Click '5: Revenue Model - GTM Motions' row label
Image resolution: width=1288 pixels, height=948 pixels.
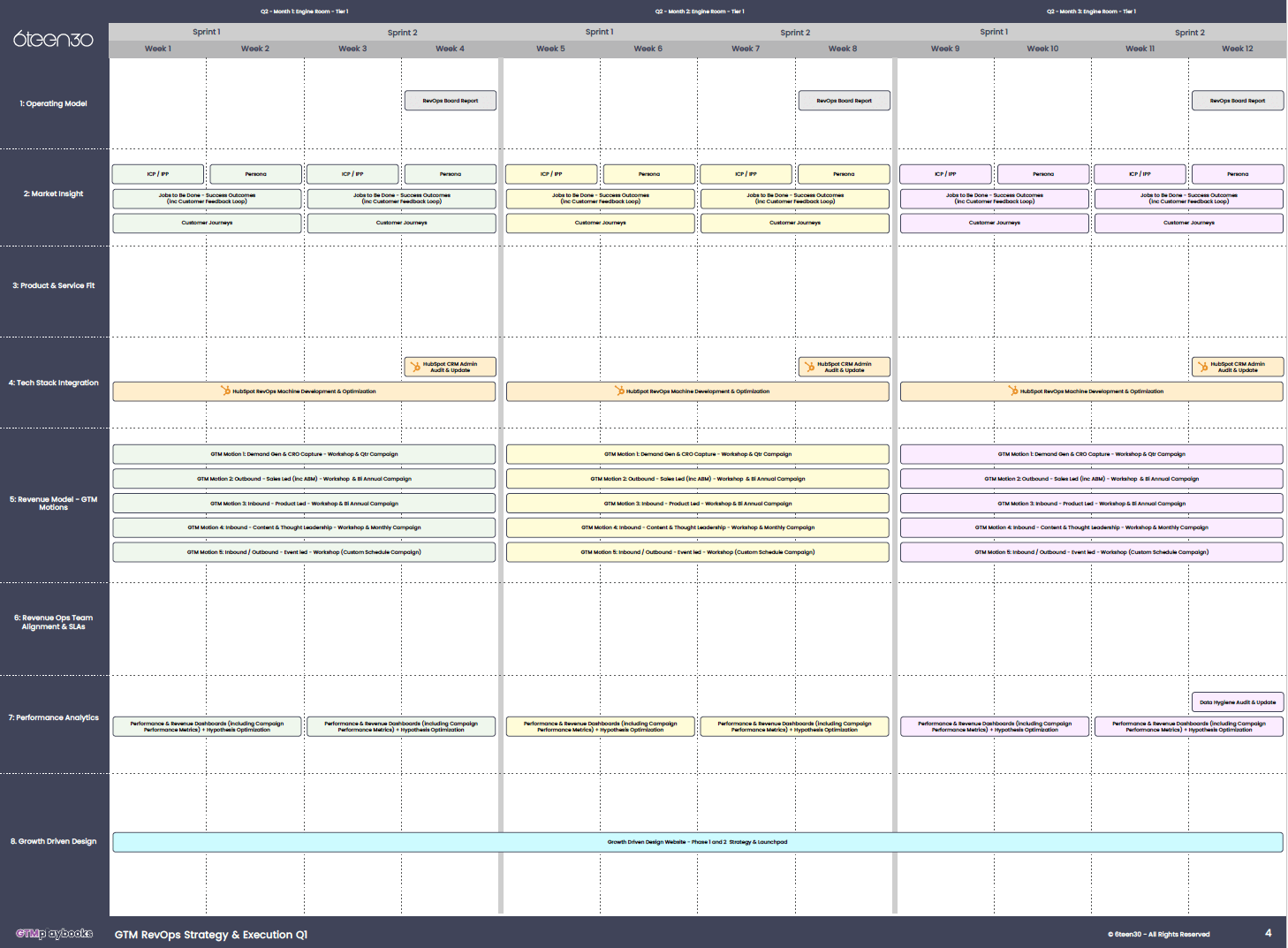54,504
